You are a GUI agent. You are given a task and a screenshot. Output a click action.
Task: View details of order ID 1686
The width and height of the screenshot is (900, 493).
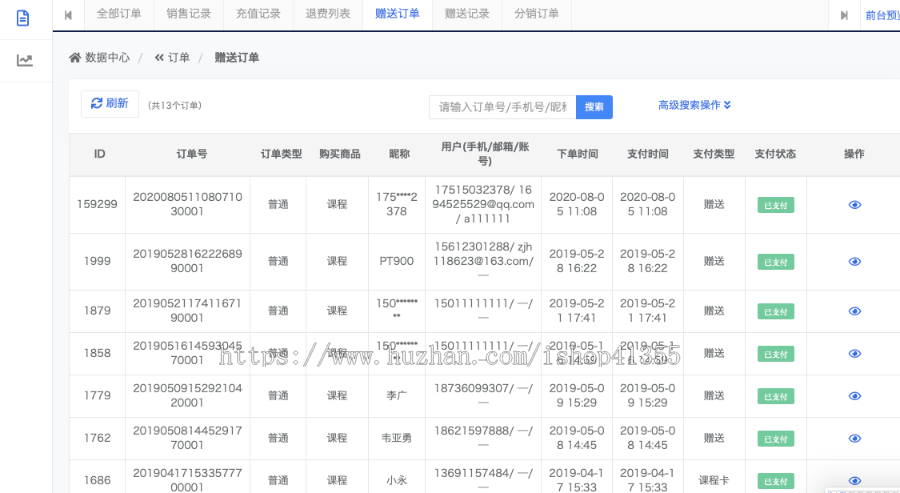854,481
